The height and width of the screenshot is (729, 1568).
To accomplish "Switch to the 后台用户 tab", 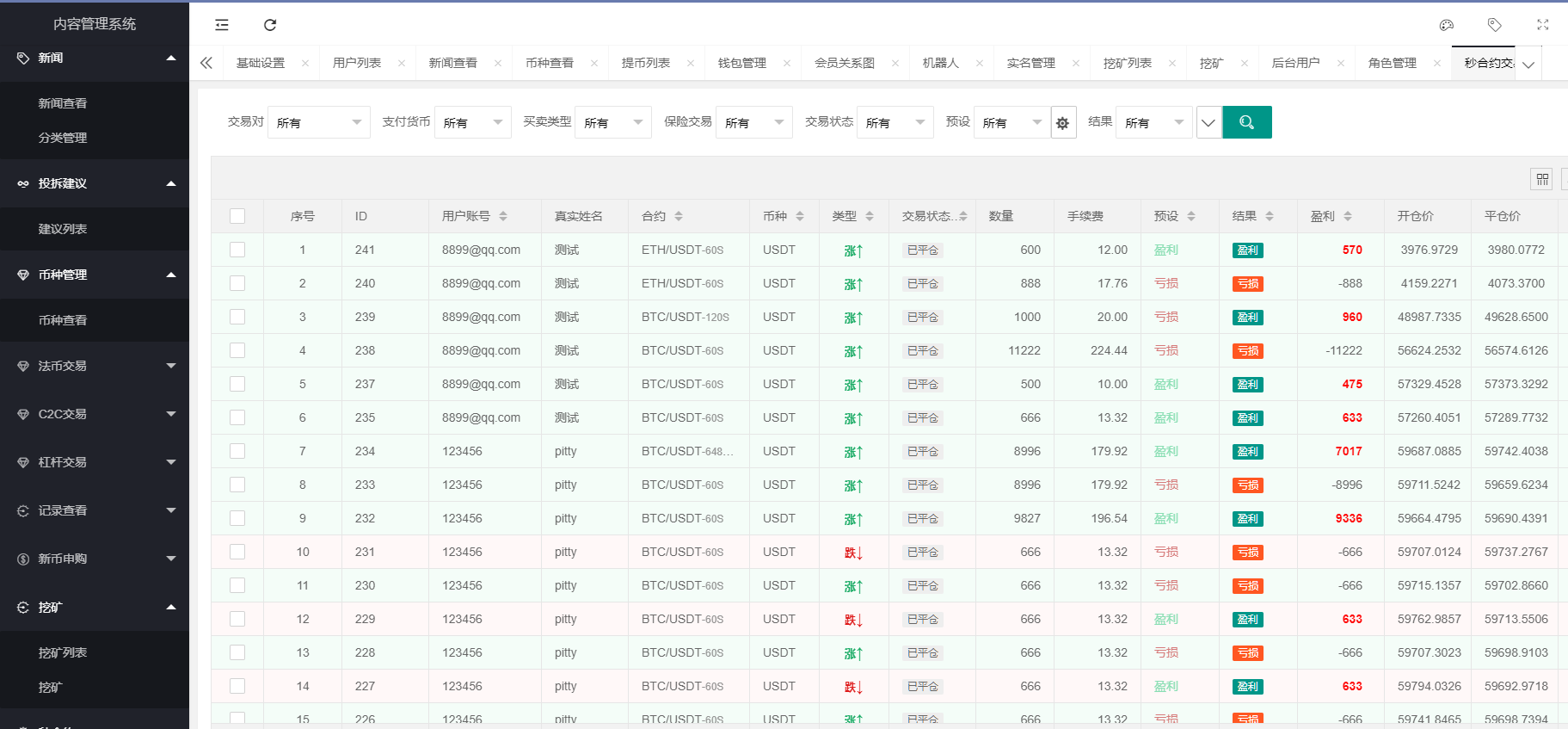I will coord(1296,63).
